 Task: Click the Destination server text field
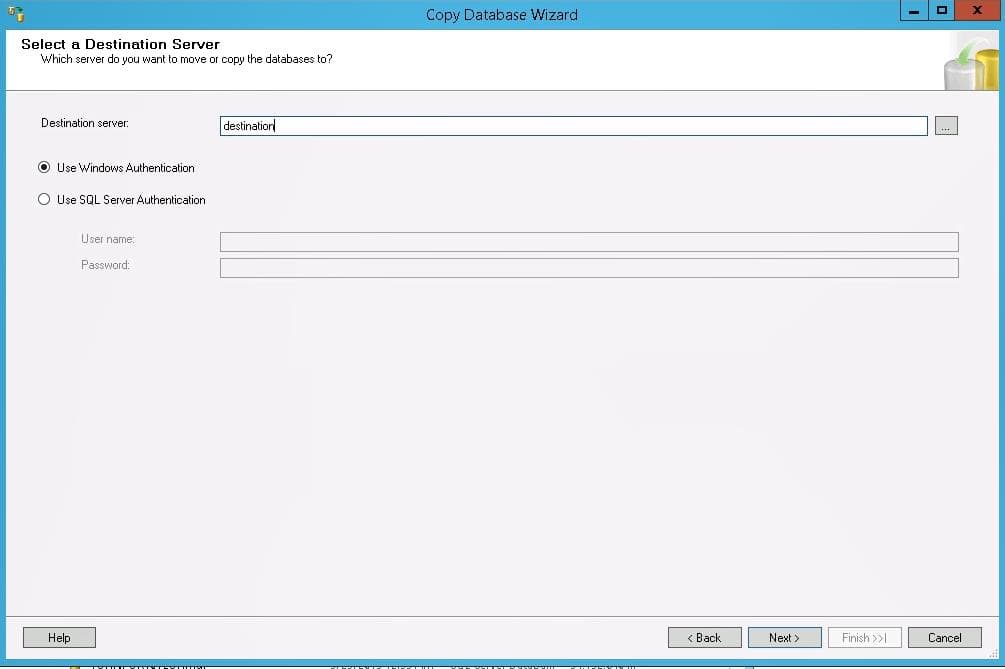[x=573, y=126]
